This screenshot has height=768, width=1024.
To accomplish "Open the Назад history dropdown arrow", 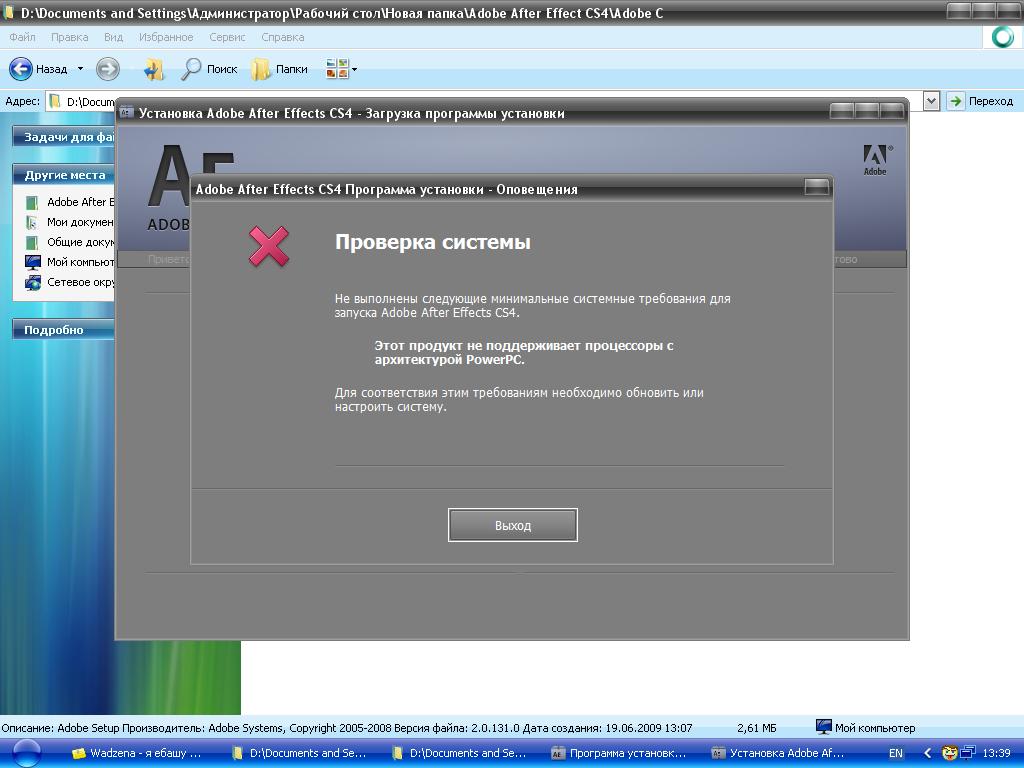I will click(80, 69).
